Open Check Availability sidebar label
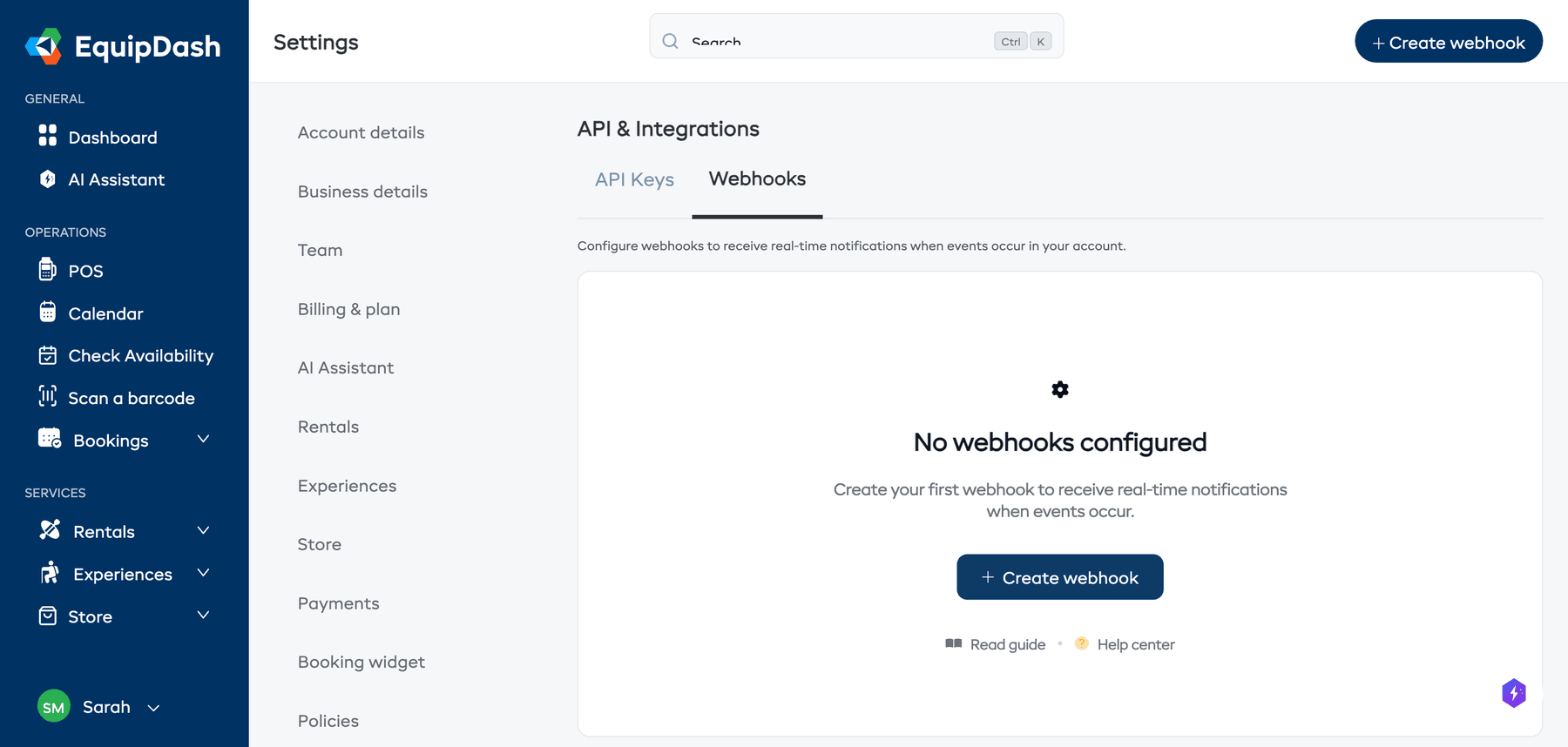 (x=140, y=355)
